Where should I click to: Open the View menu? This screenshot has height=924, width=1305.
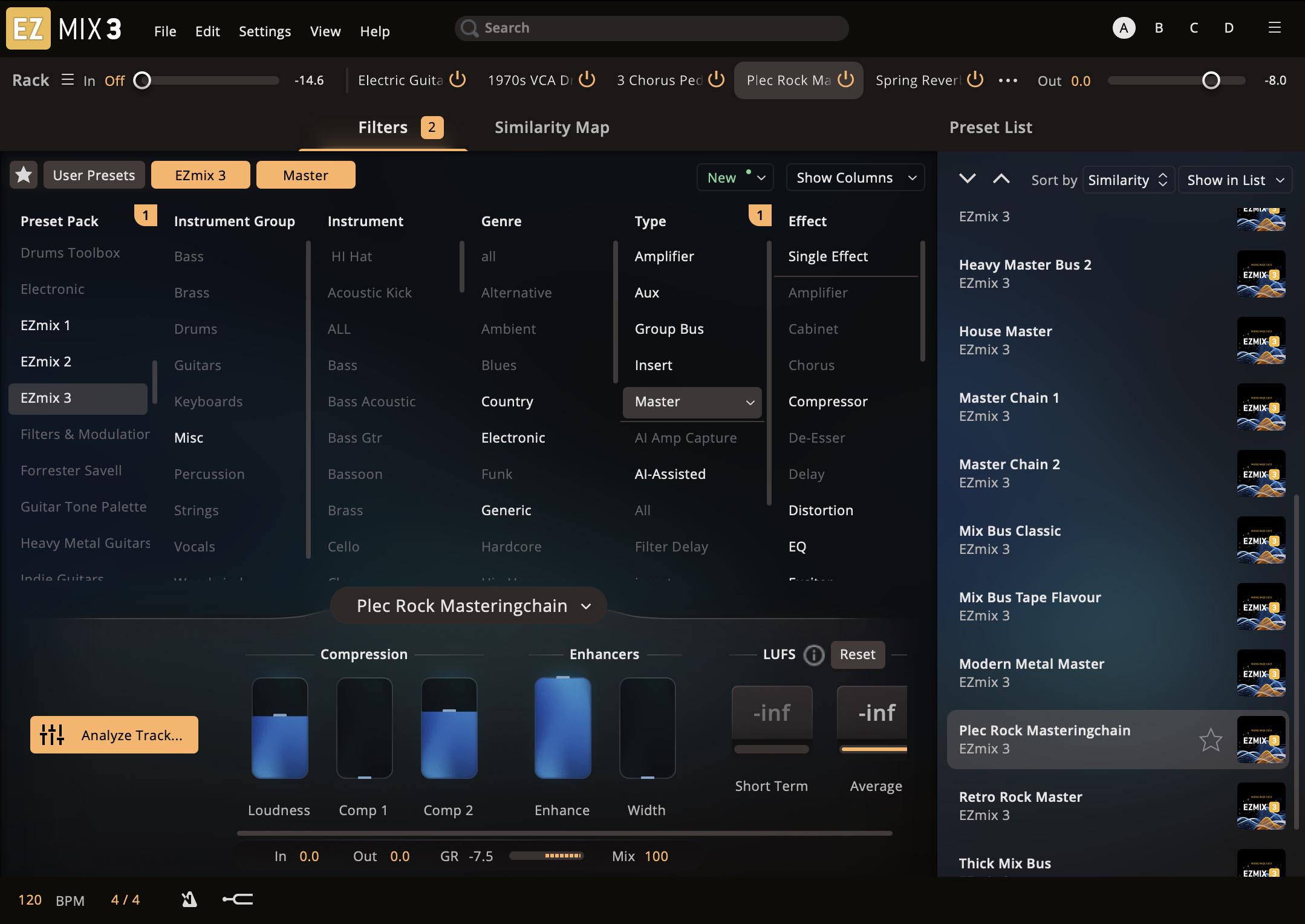[x=325, y=31]
